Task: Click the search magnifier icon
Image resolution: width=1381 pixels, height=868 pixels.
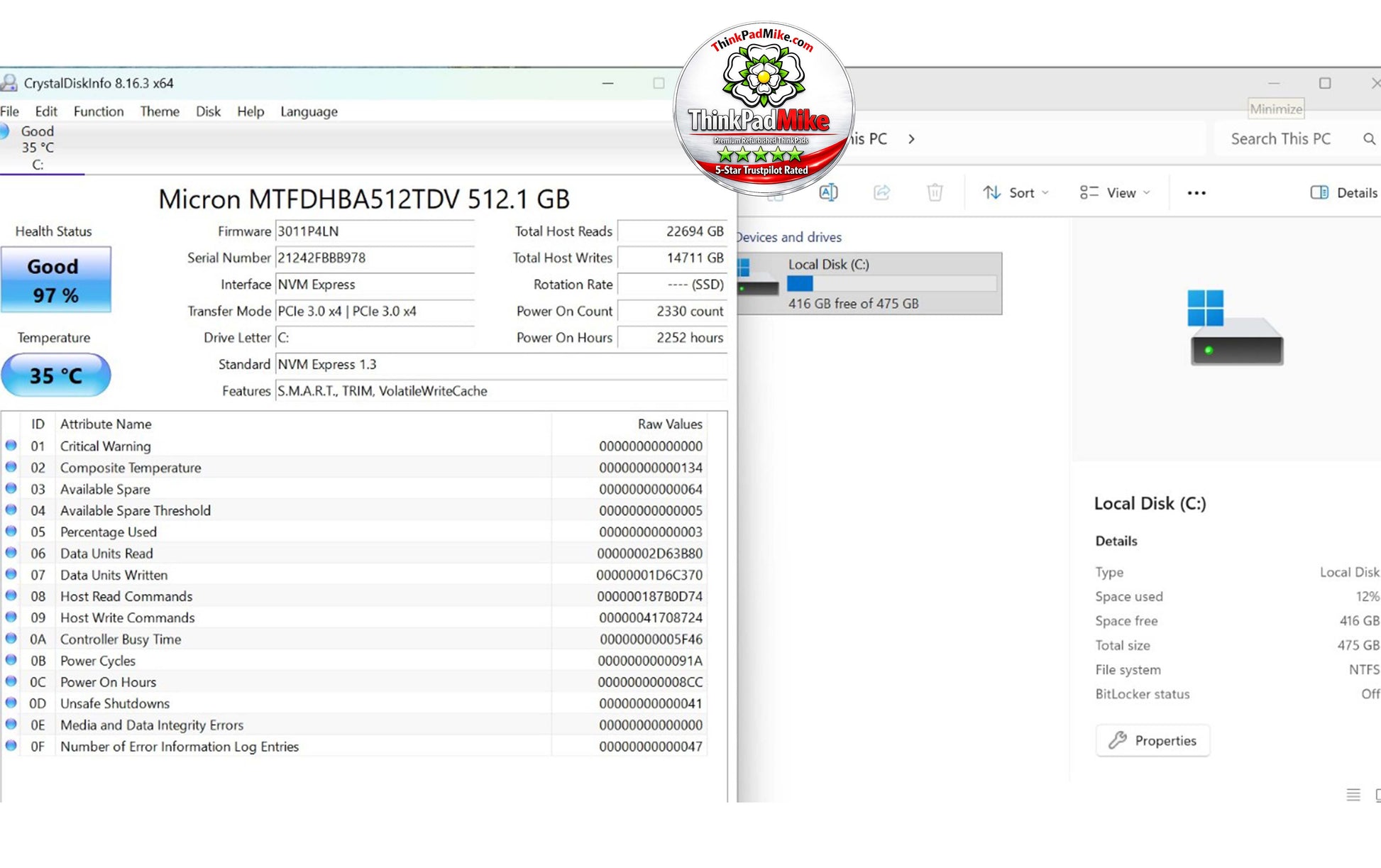Action: [1370, 139]
